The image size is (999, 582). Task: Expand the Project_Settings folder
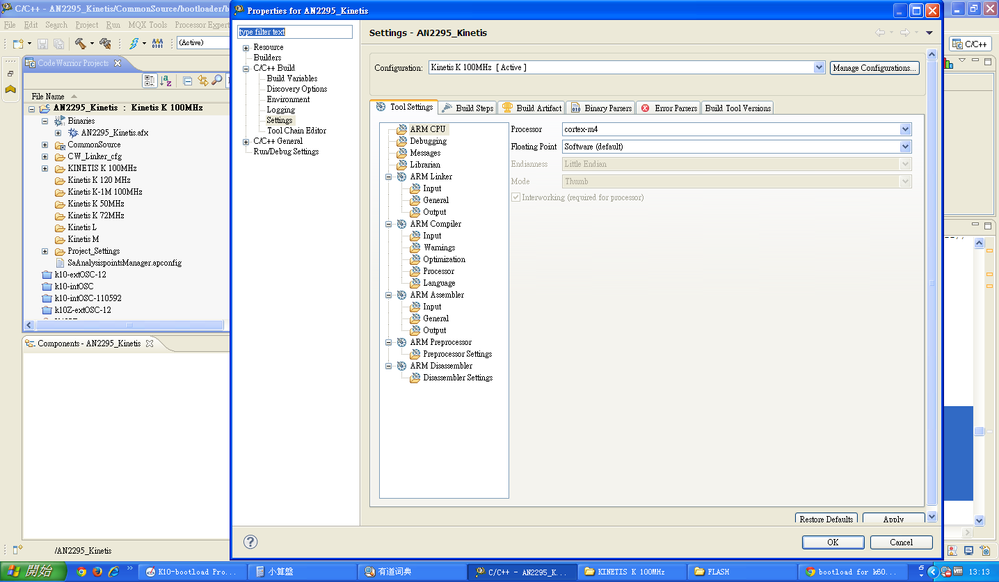coord(45,251)
